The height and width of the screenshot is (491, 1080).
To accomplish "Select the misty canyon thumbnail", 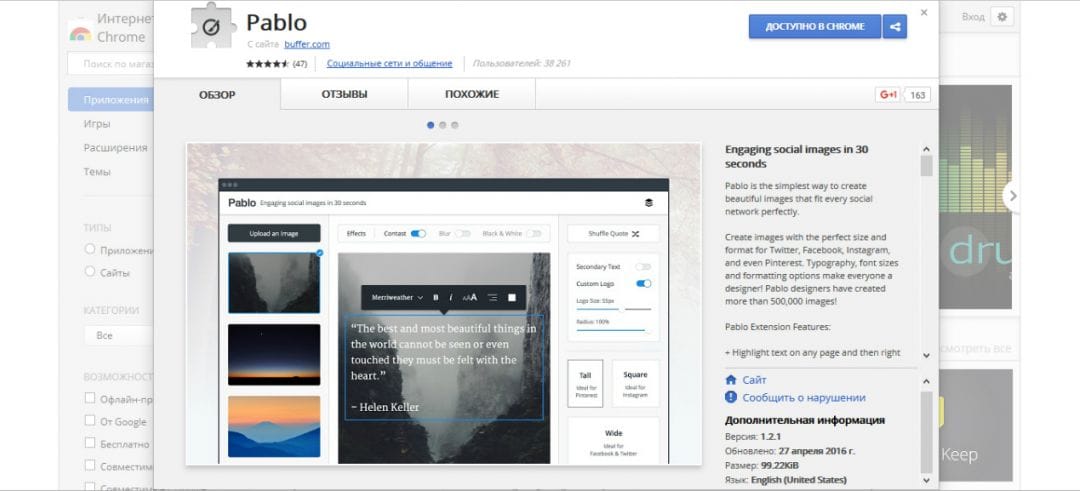I will (274, 283).
